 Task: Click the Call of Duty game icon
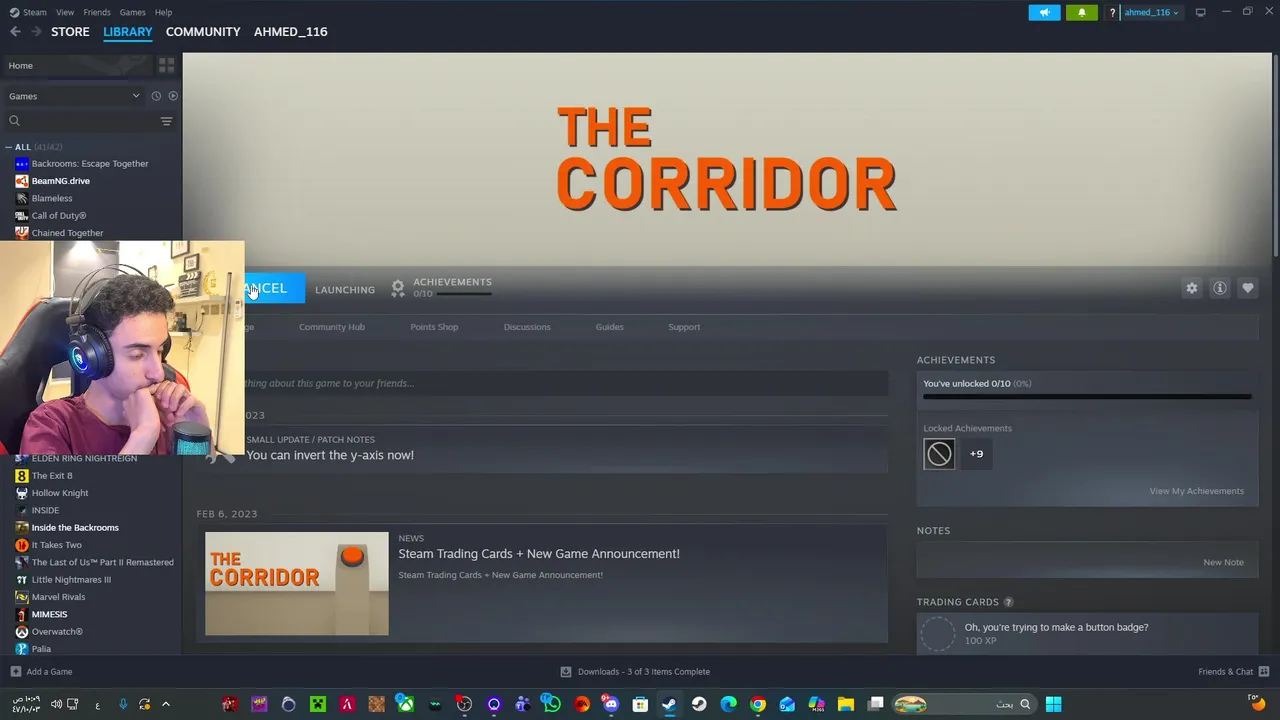click(22, 216)
